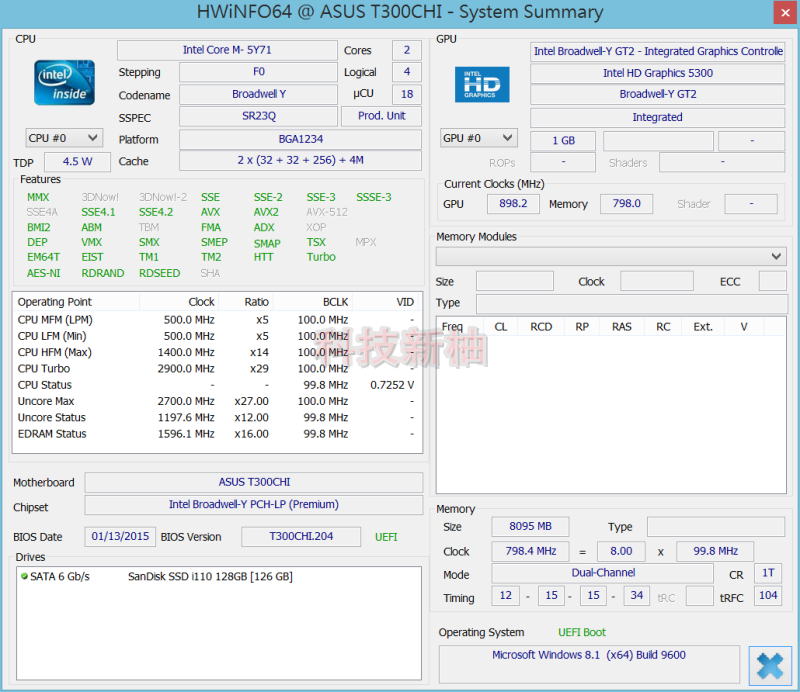Image resolution: width=800 pixels, height=692 pixels.
Task: Click the Cache 2 x (32 + 32 + 256) + 4M field
Action: click(x=301, y=161)
